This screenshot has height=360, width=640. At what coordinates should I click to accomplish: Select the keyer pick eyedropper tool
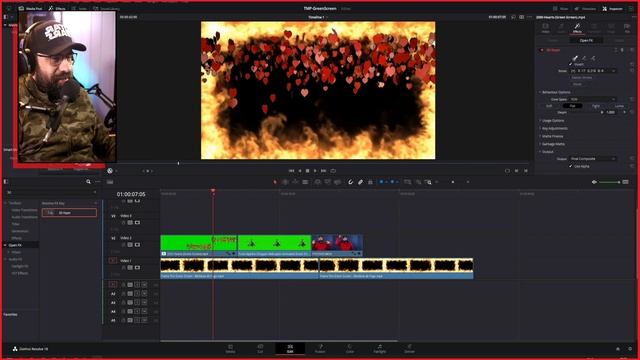575,58
